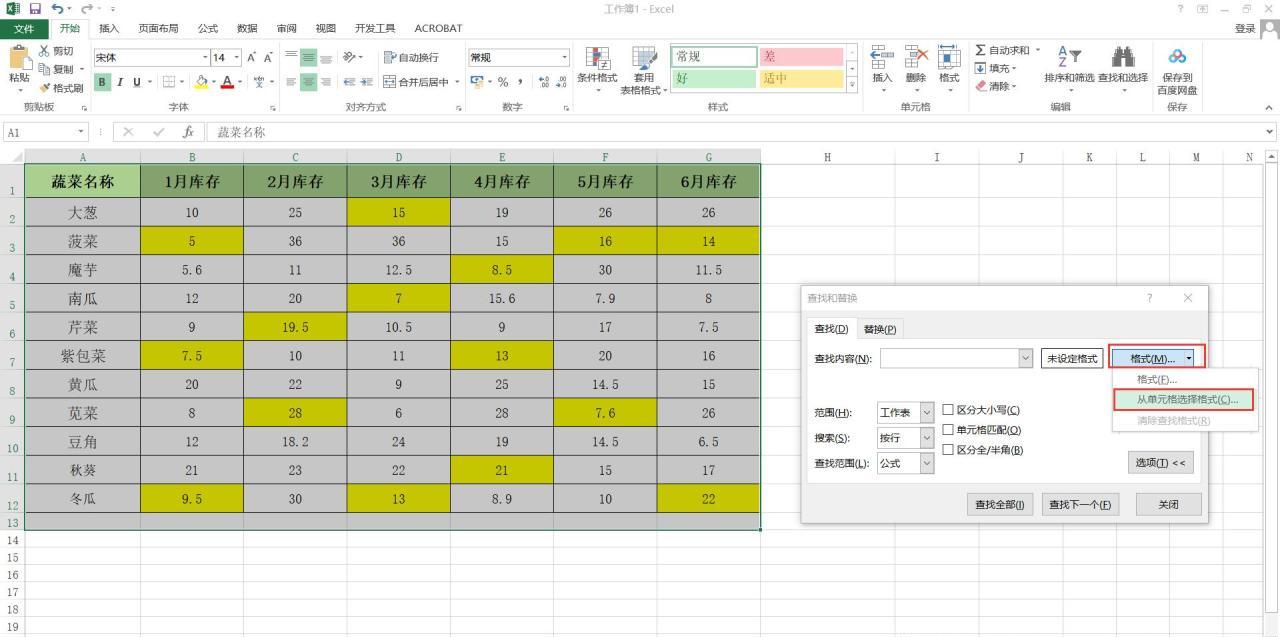Open Conditional Formatting (条件格式)
This screenshot has height=637, width=1280.
click(x=597, y=70)
